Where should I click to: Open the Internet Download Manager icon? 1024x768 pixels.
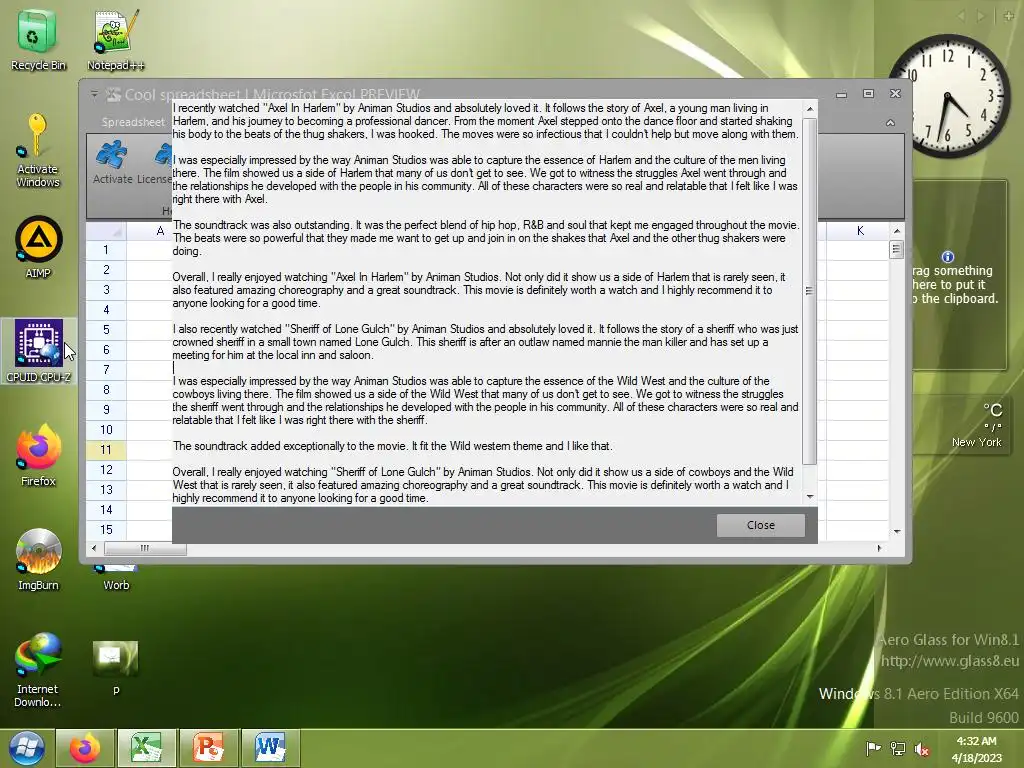point(38,669)
